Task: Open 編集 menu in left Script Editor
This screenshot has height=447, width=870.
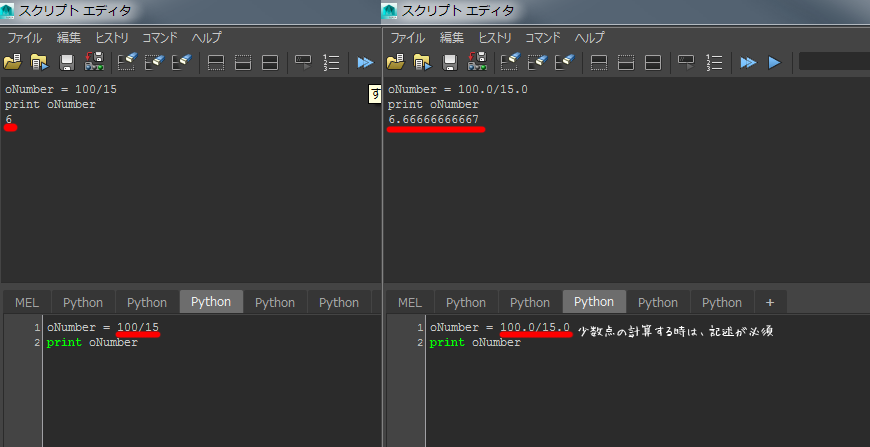Action: [x=69, y=38]
